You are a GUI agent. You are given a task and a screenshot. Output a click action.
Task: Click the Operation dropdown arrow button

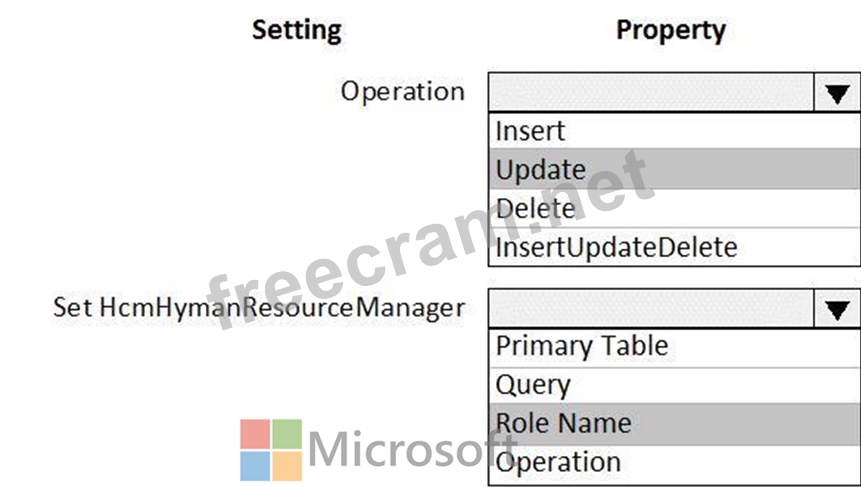(x=836, y=93)
